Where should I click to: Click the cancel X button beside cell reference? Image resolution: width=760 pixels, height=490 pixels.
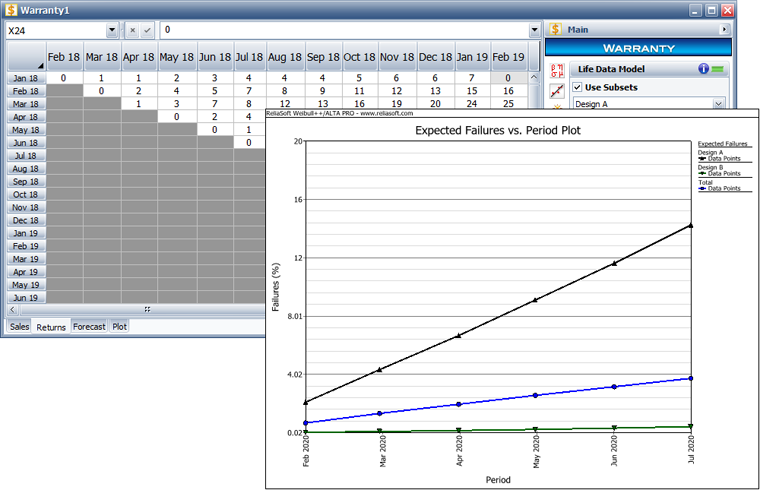[132, 31]
